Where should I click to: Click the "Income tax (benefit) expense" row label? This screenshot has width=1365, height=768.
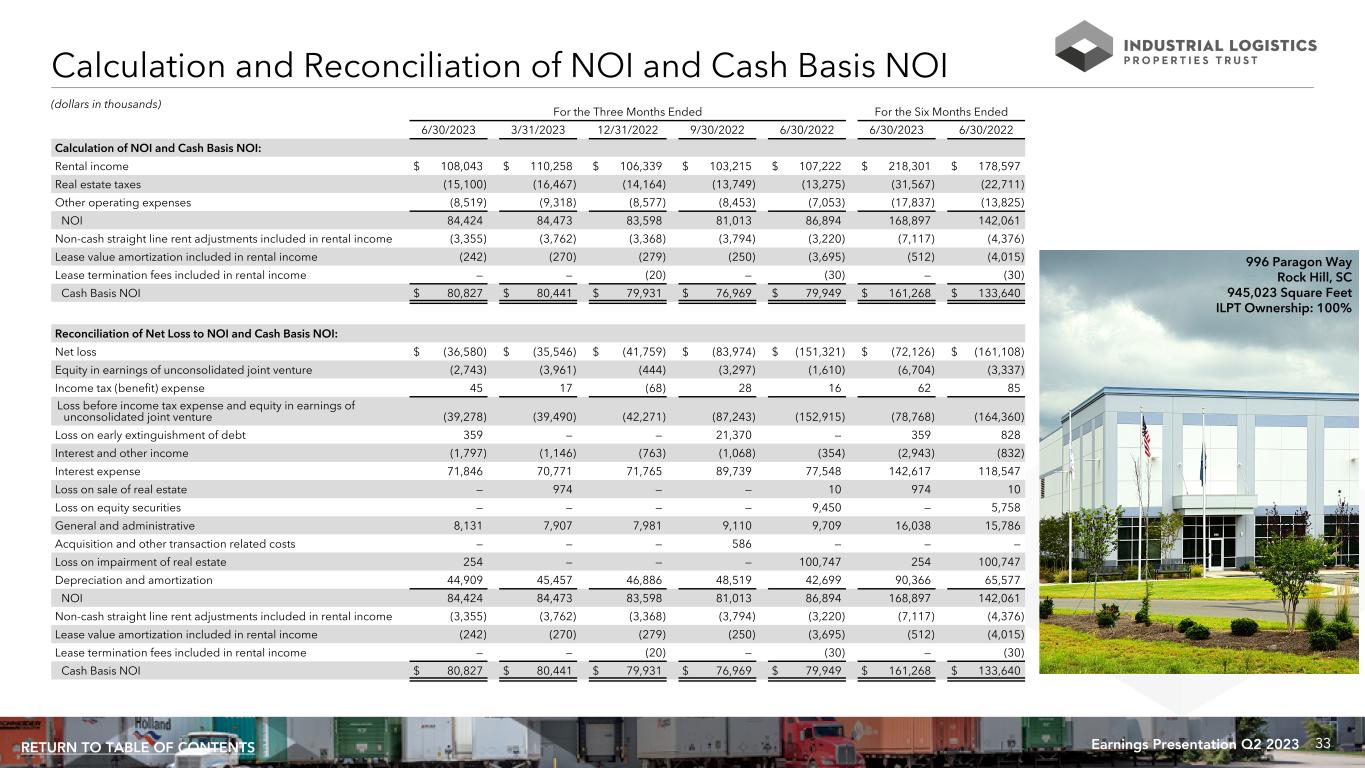point(129,388)
